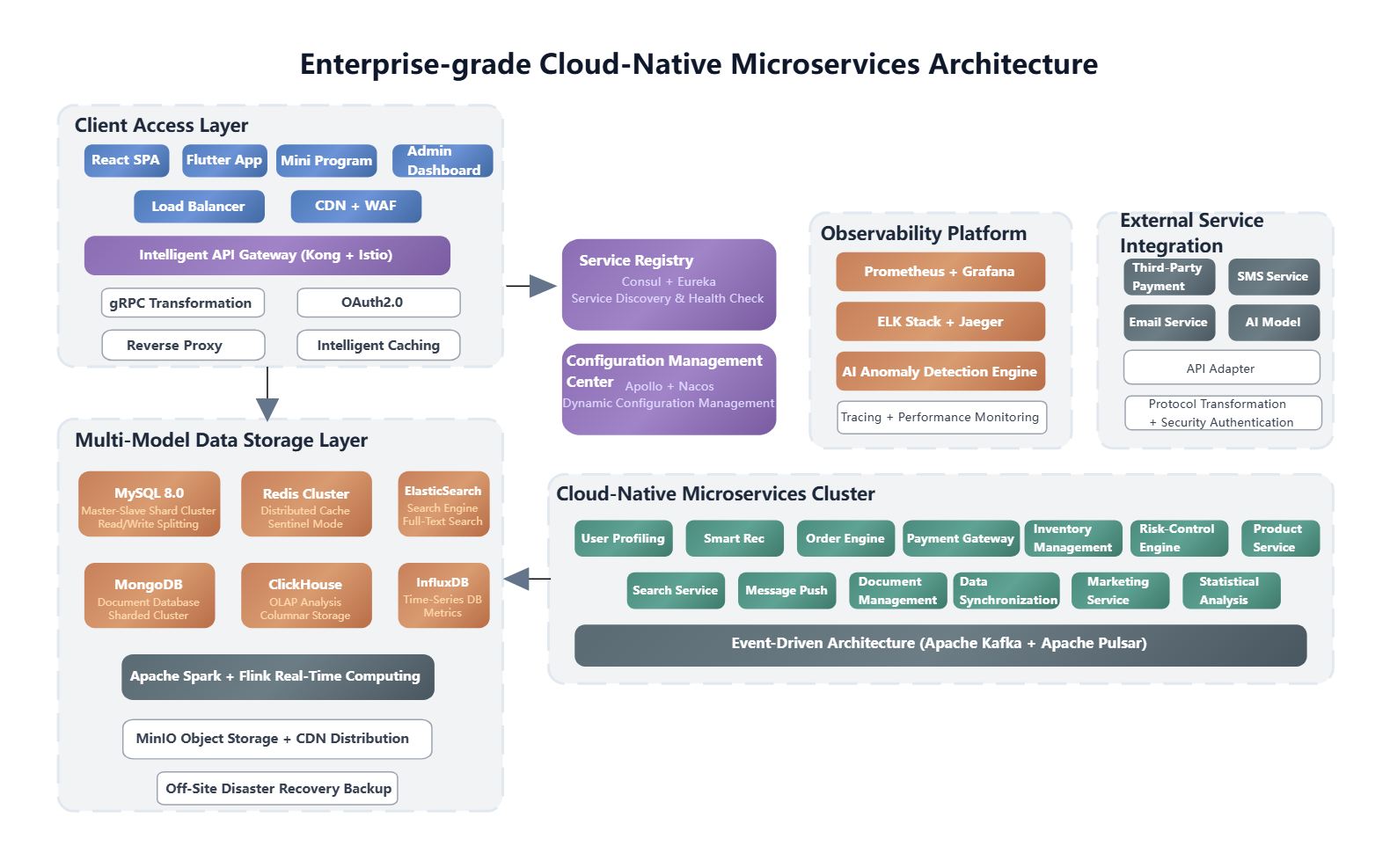Click the Observability Platform heading
The width and height of the screenshot is (1390, 868).
(x=924, y=233)
